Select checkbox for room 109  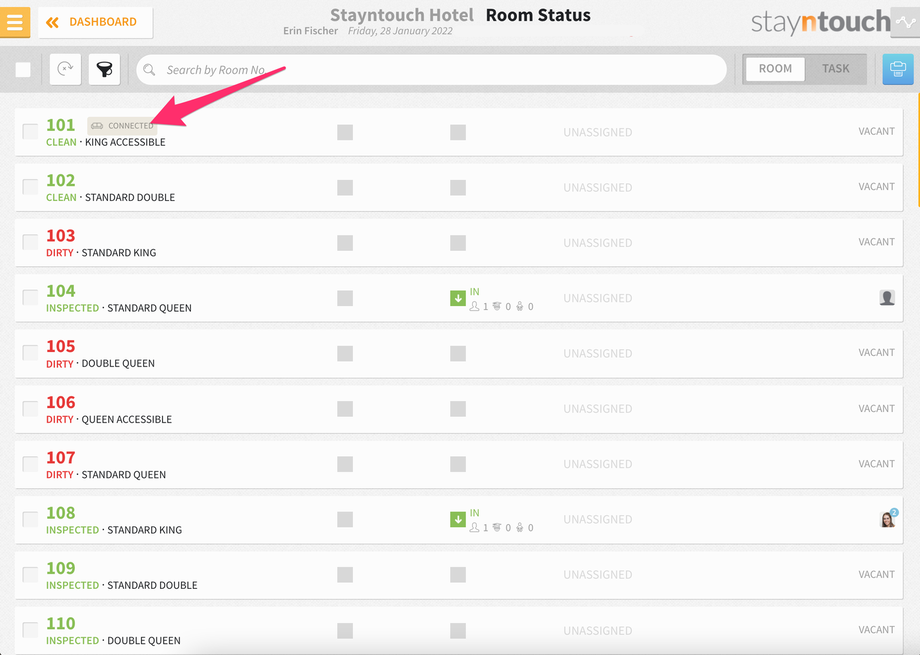point(30,574)
